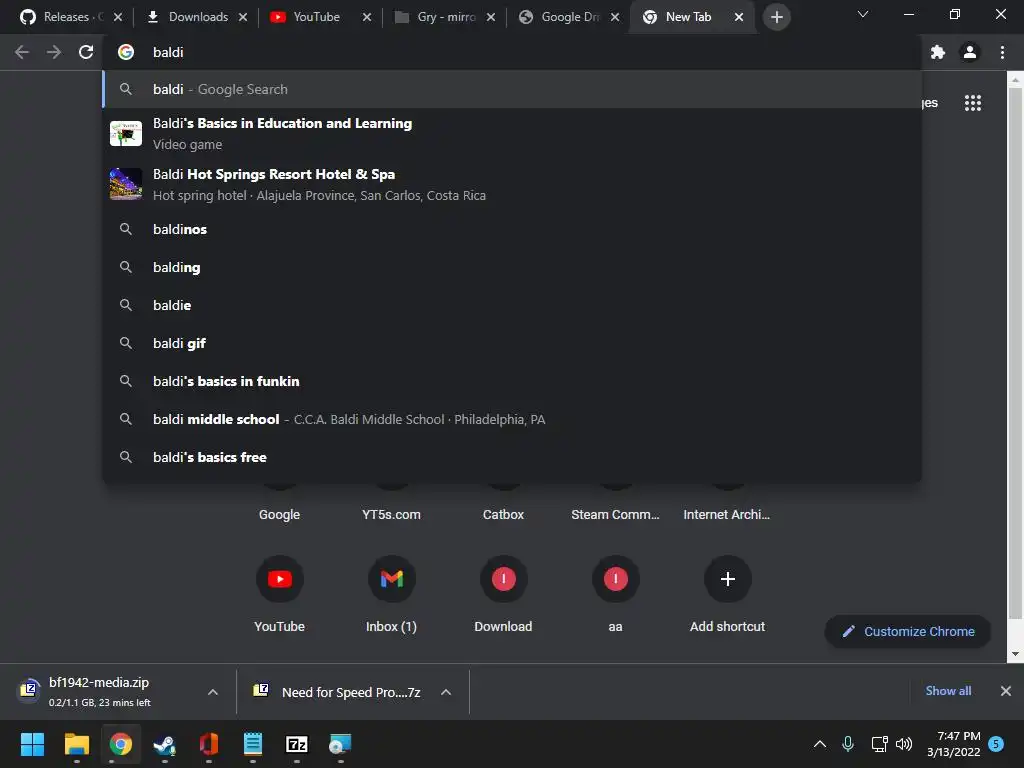
Task: Click the address bar containing baldi
Action: (x=512, y=52)
